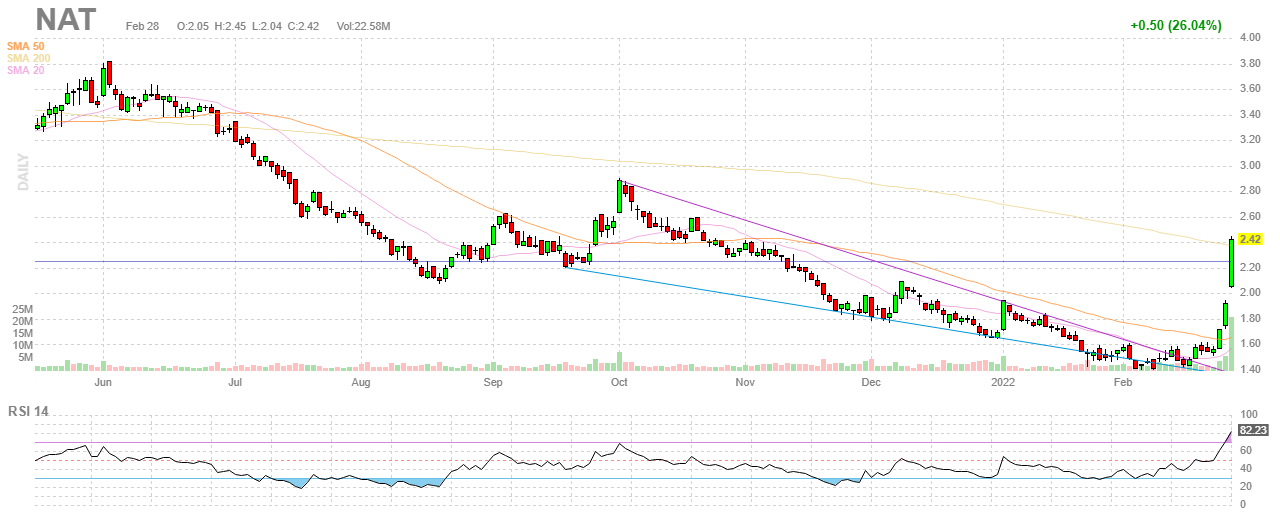Select the 2022 label on time axis

point(1002,382)
